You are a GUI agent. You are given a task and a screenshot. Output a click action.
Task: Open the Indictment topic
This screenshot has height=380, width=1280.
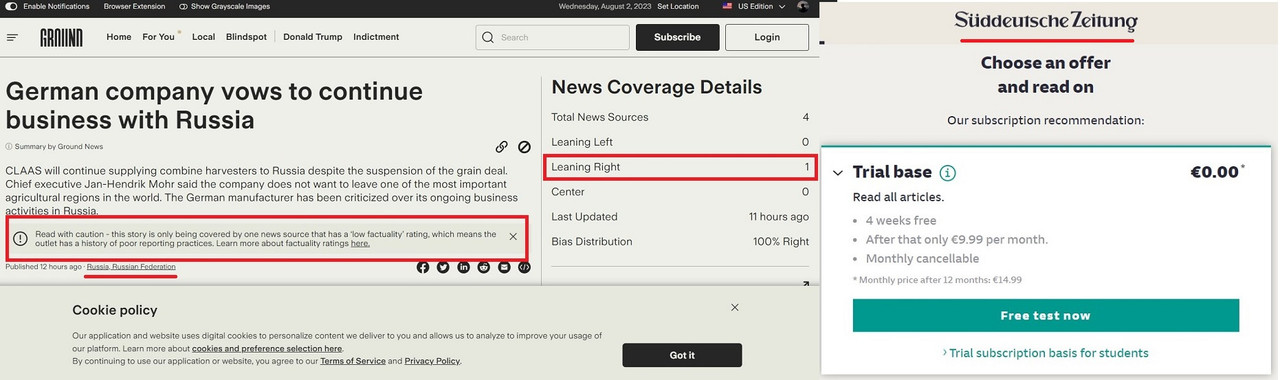tap(376, 37)
